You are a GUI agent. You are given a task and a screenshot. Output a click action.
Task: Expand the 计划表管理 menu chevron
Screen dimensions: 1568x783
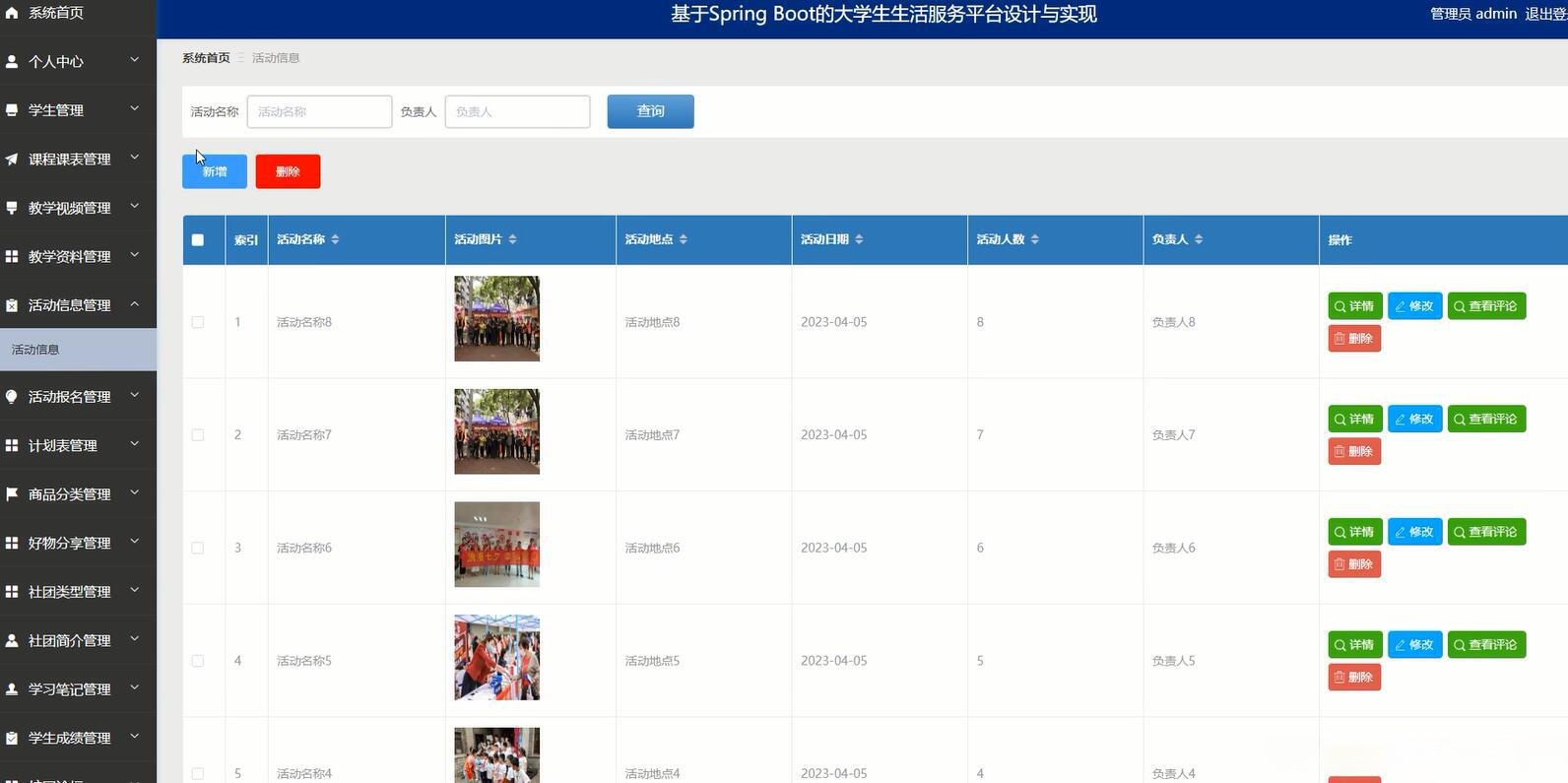[x=135, y=444]
